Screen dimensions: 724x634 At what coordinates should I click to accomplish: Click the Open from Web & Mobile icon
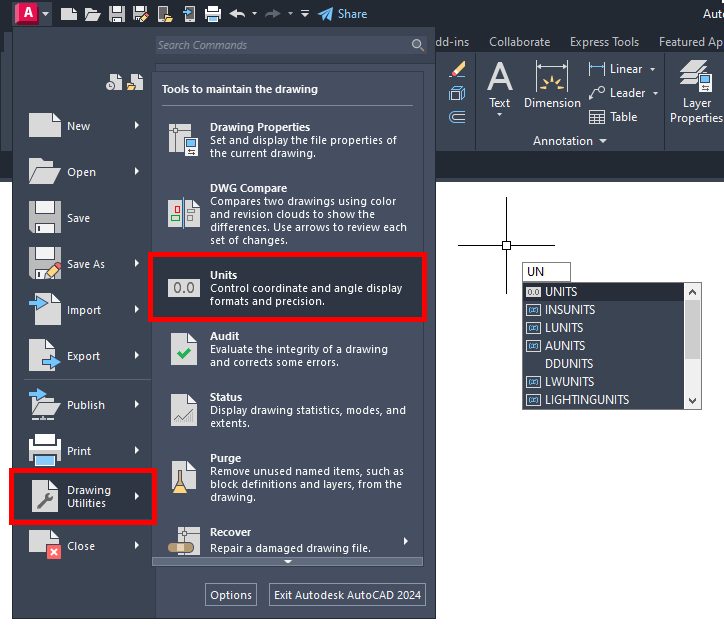tap(165, 14)
